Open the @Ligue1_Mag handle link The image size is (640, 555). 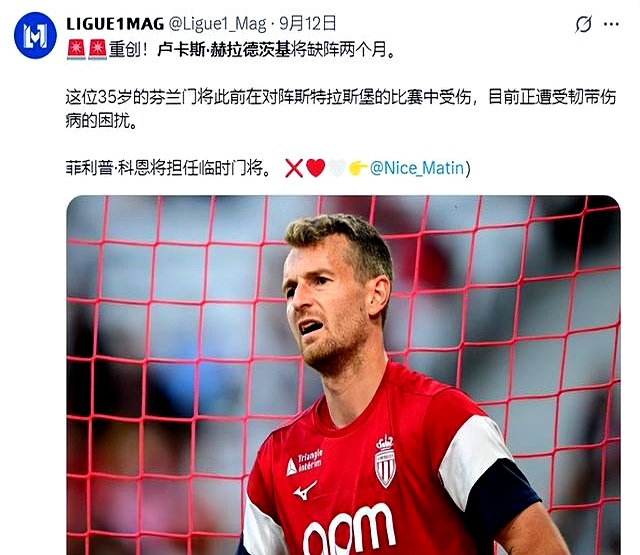coord(218,24)
